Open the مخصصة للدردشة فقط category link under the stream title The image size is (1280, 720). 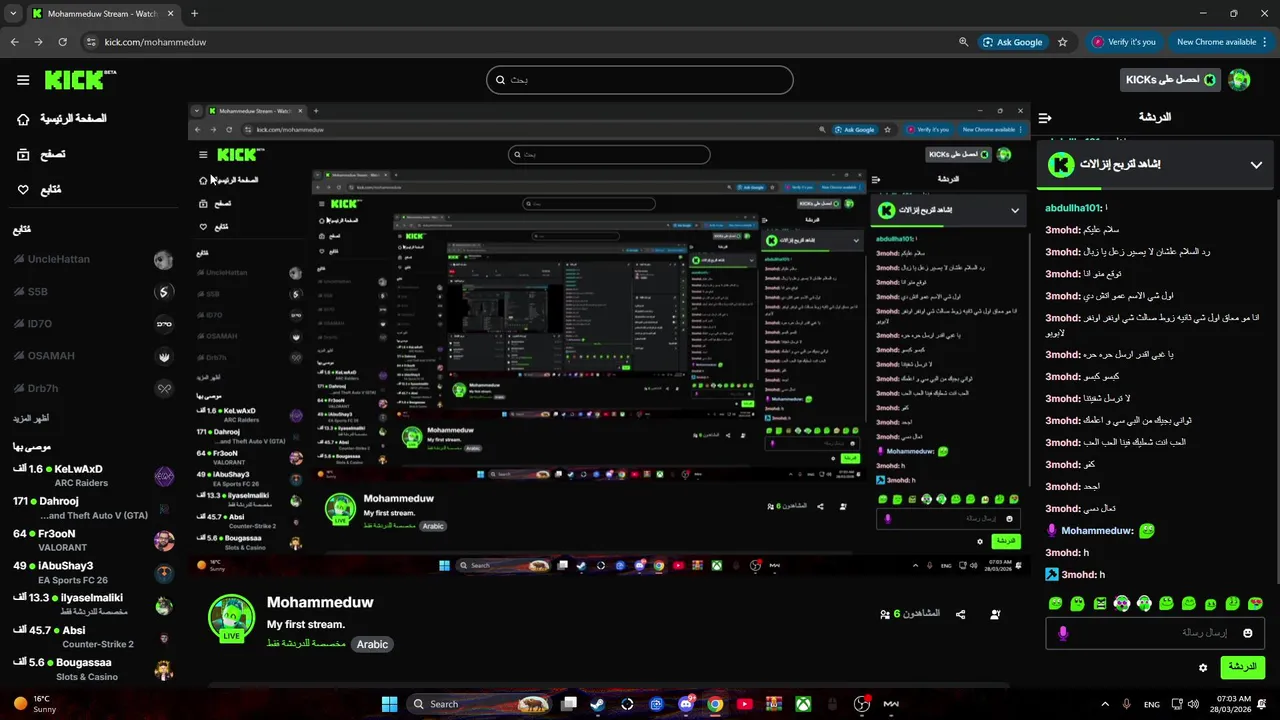(x=306, y=644)
